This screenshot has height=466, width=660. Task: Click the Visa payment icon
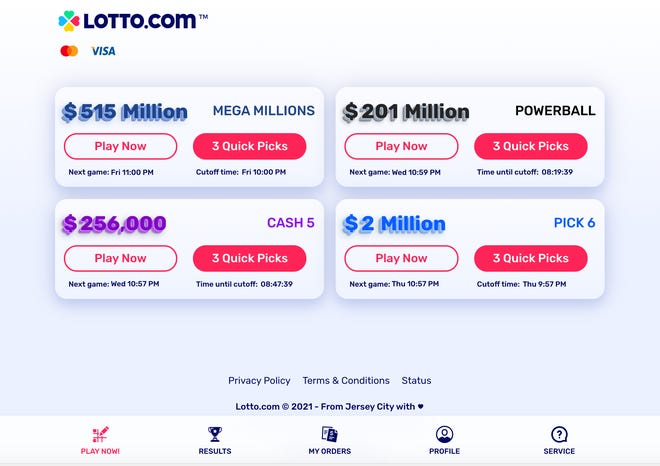(x=103, y=51)
